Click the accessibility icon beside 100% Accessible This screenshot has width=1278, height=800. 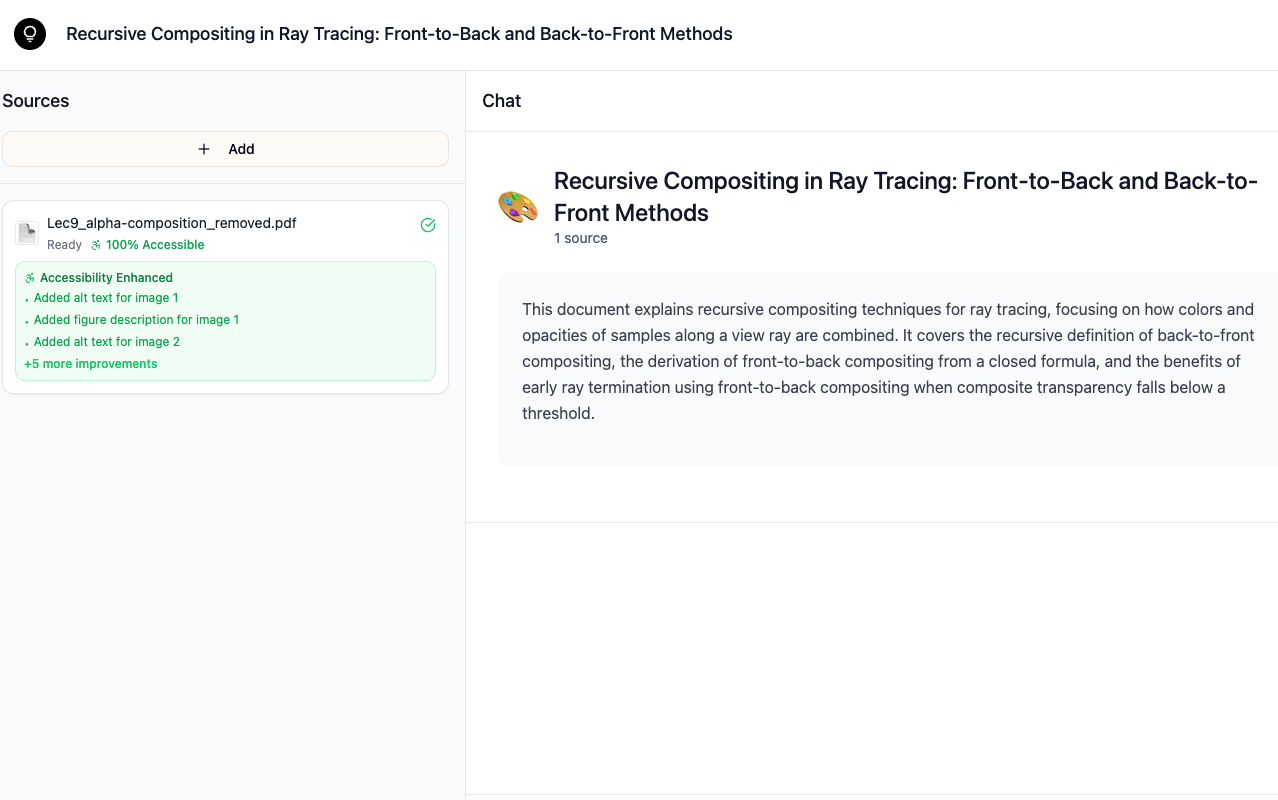tap(96, 245)
